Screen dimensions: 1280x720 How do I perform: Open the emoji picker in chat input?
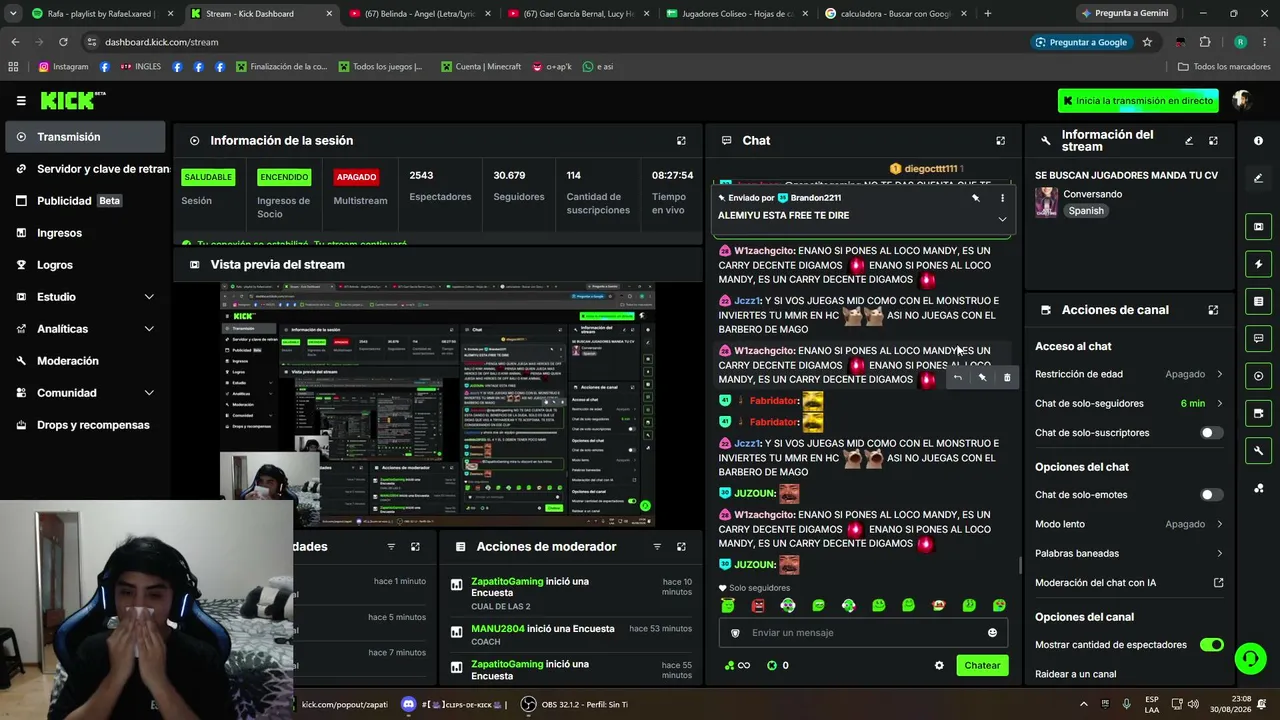click(992, 633)
